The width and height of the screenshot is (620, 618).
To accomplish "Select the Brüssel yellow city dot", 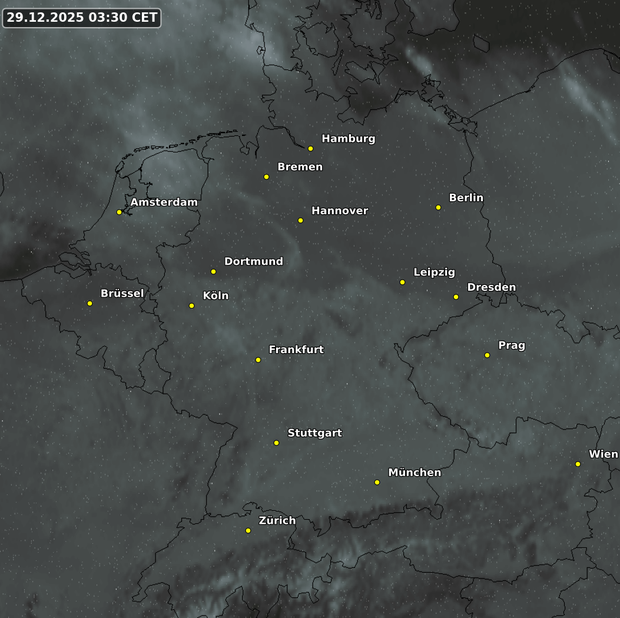I will point(90,303).
